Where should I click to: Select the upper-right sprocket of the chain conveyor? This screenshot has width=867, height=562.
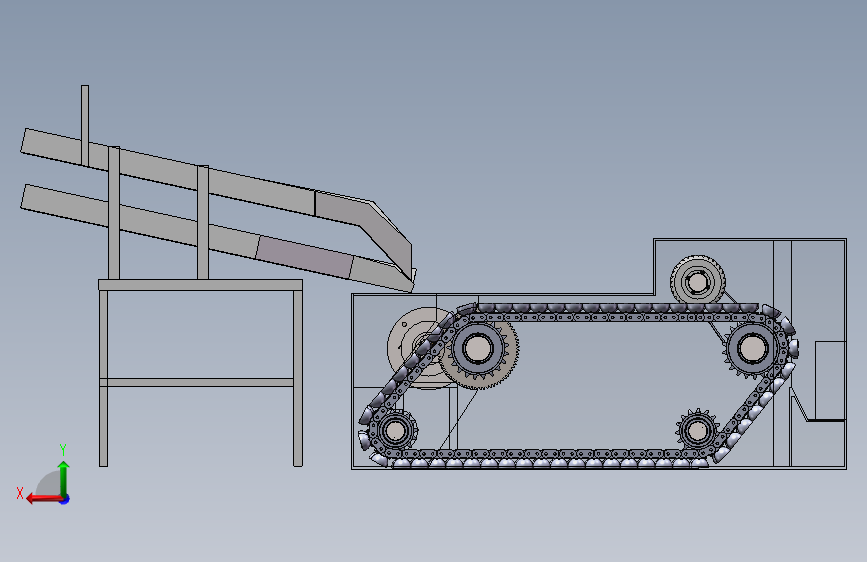pyautogui.click(x=751, y=348)
